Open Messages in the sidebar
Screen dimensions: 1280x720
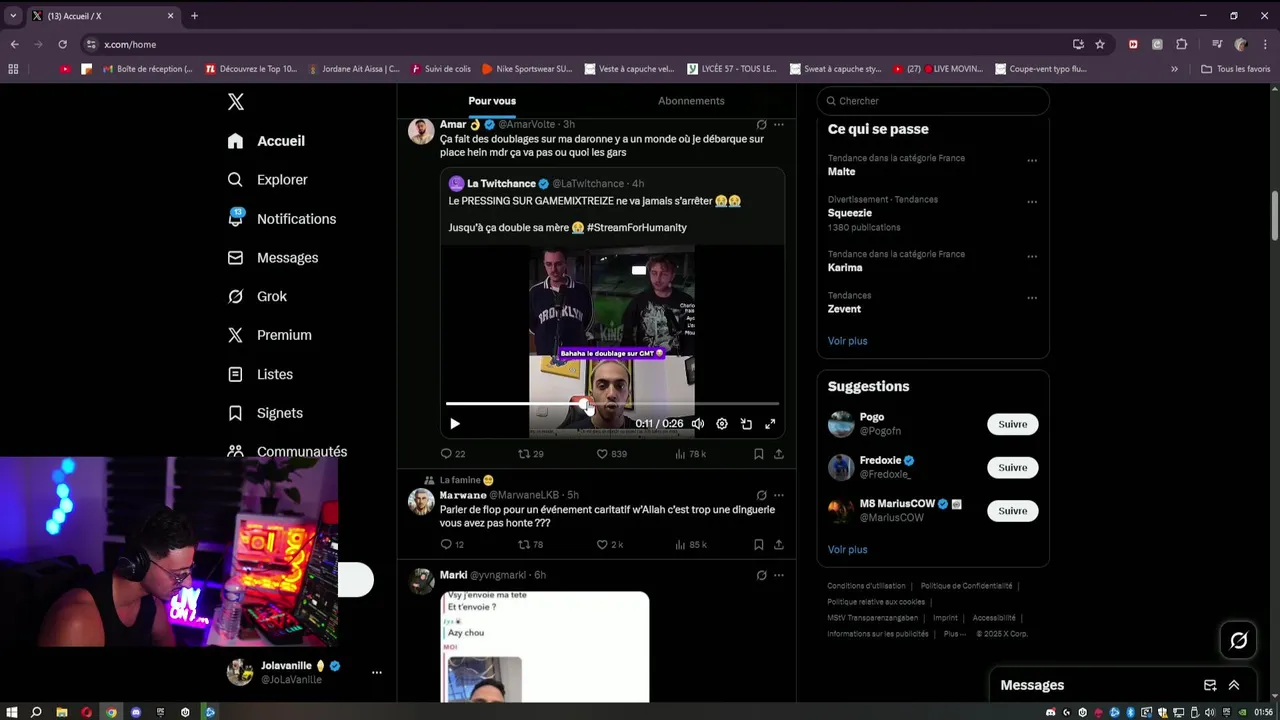pos(272,258)
